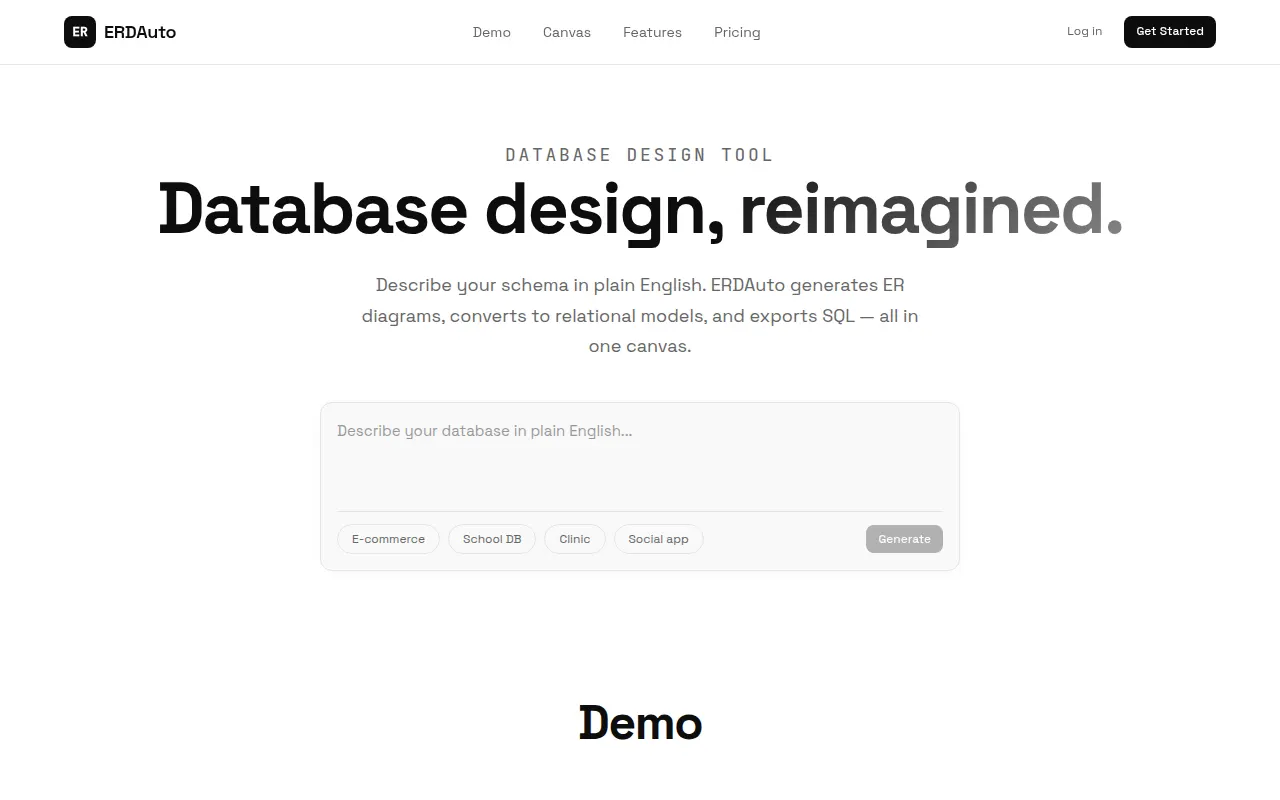Select the E-commerce example chip
This screenshot has height=800, width=1280.
point(388,539)
